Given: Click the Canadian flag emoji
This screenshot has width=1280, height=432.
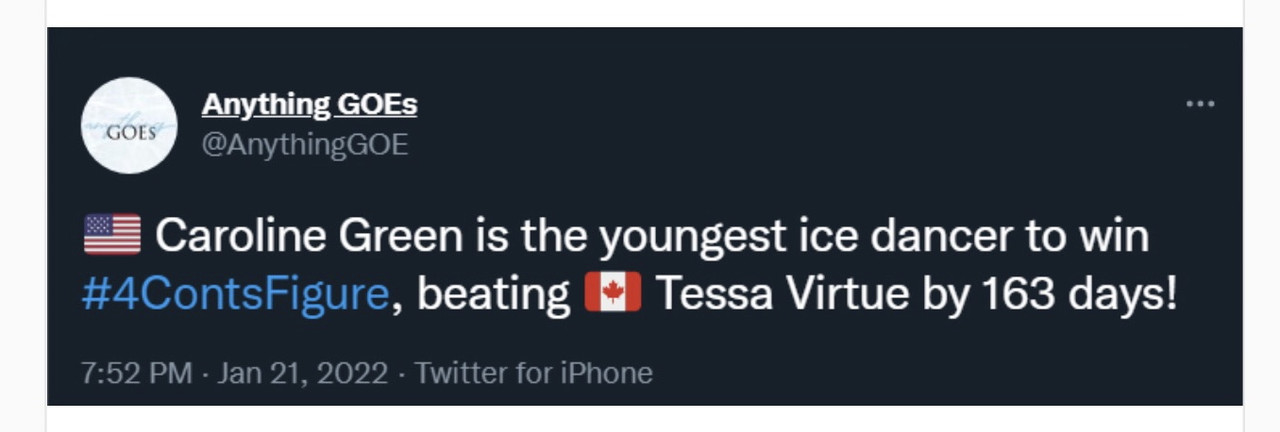Looking at the screenshot, I should tap(612, 295).
